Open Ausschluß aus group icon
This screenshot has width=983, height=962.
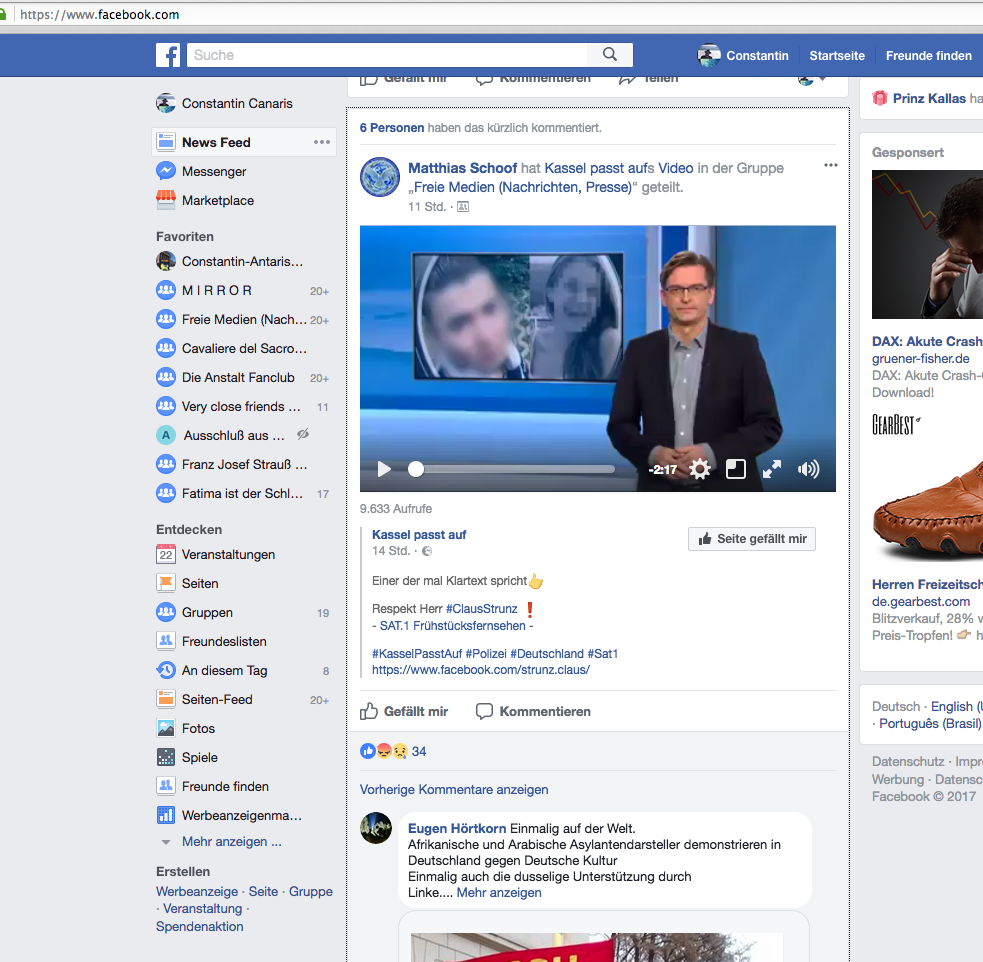pos(166,435)
